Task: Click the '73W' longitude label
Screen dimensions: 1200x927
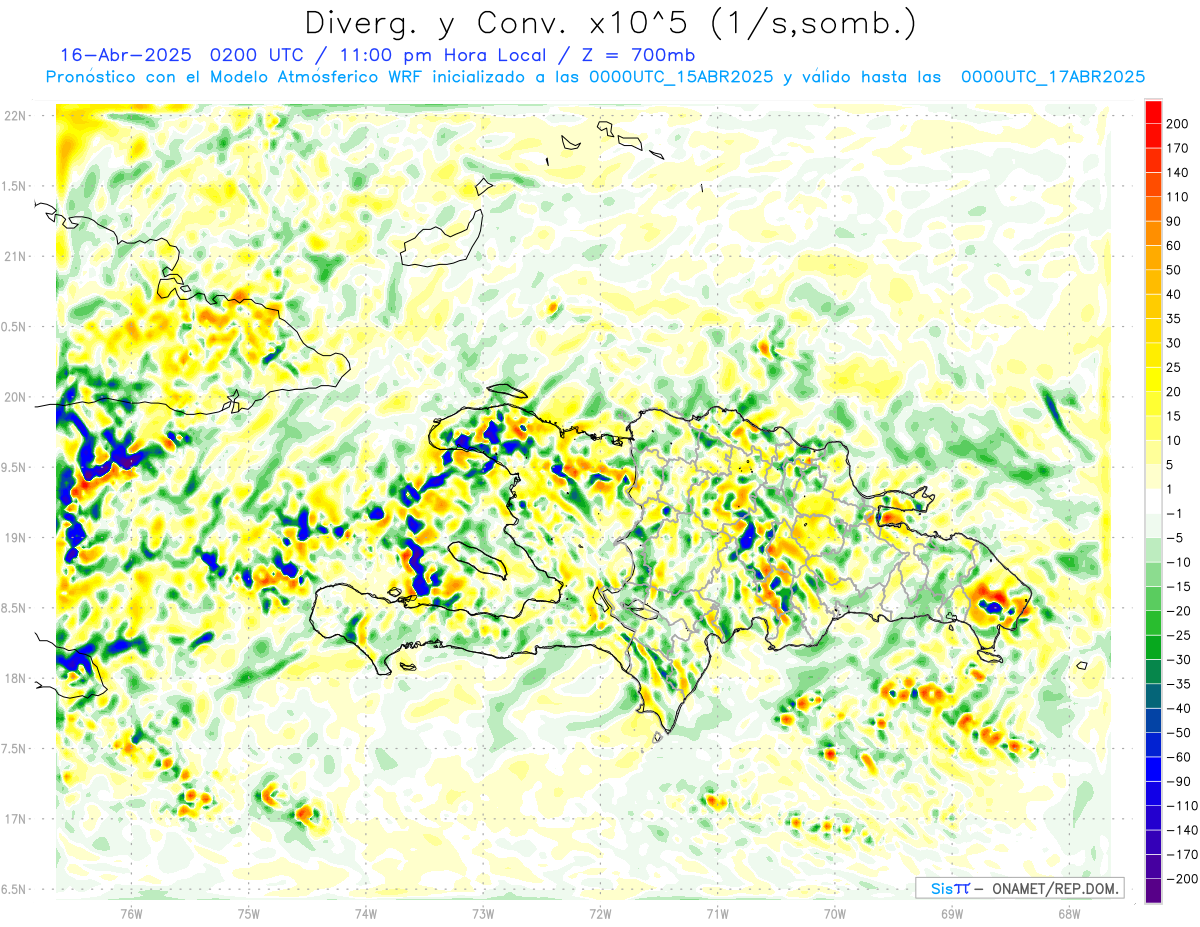Action: point(483,913)
